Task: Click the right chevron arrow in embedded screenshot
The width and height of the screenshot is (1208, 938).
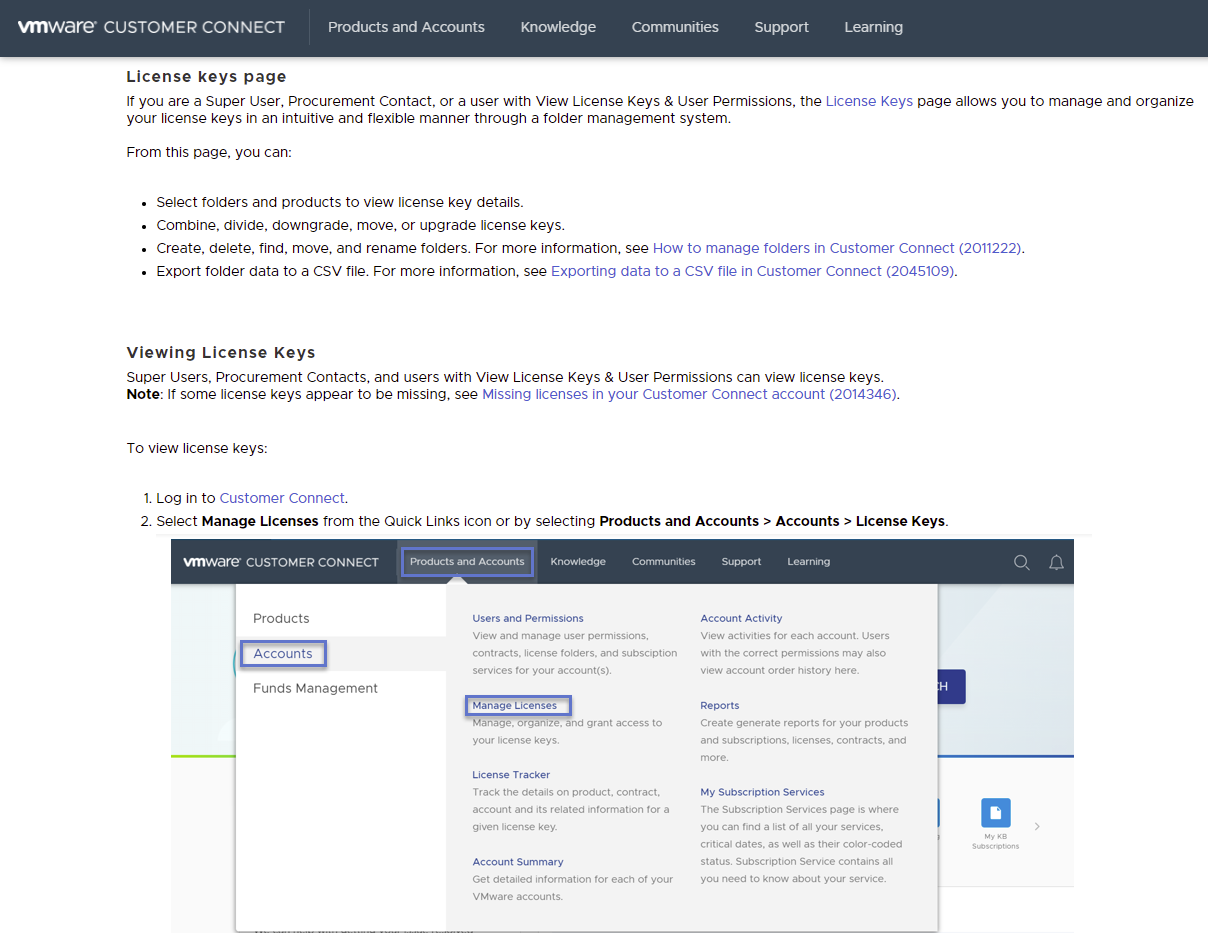Action: [x=1037, y=826]
